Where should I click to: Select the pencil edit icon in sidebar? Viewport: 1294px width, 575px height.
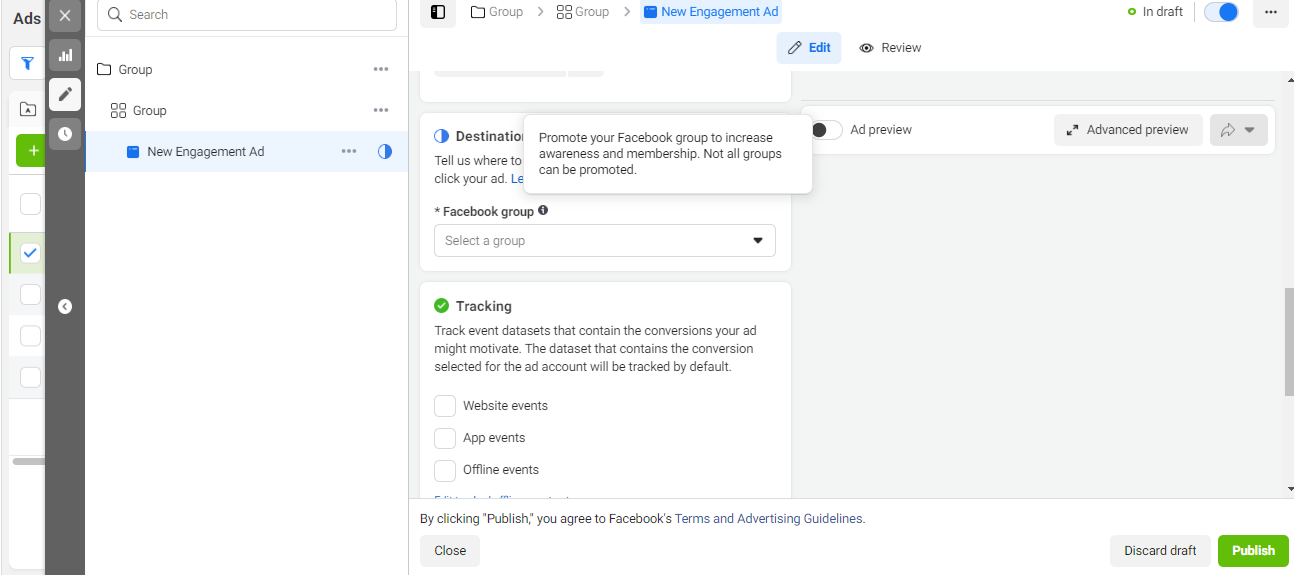65,94
